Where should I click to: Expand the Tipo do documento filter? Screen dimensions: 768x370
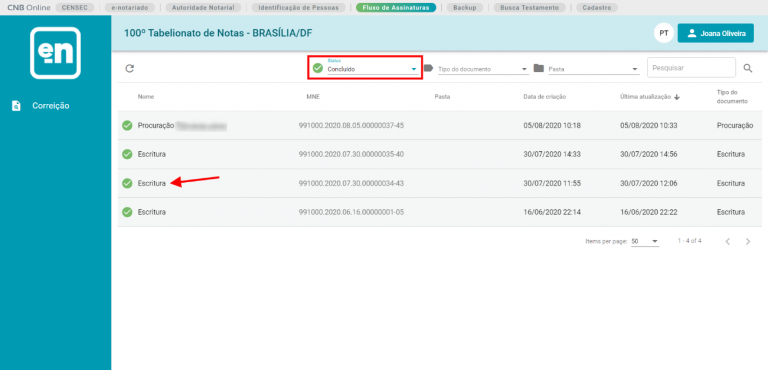482,69
